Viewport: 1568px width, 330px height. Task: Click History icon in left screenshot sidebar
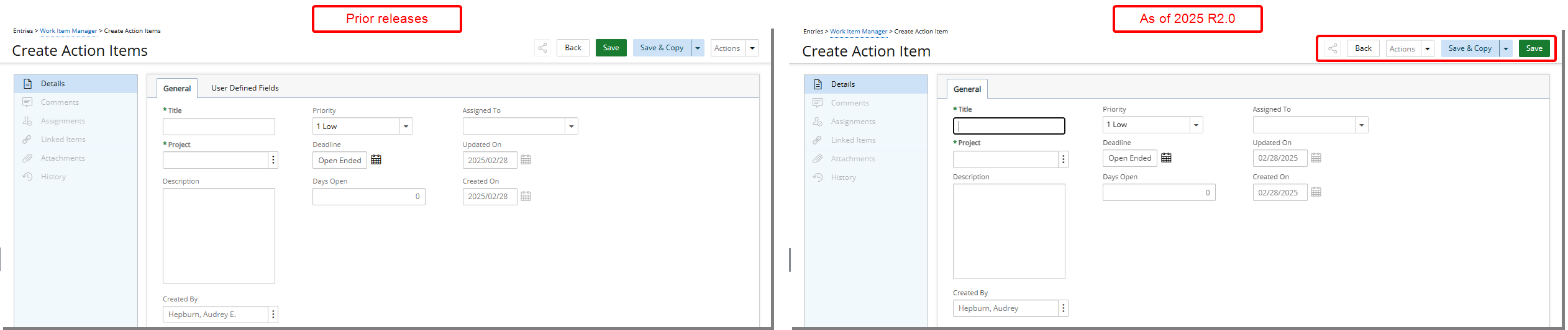tap(27, 177)
